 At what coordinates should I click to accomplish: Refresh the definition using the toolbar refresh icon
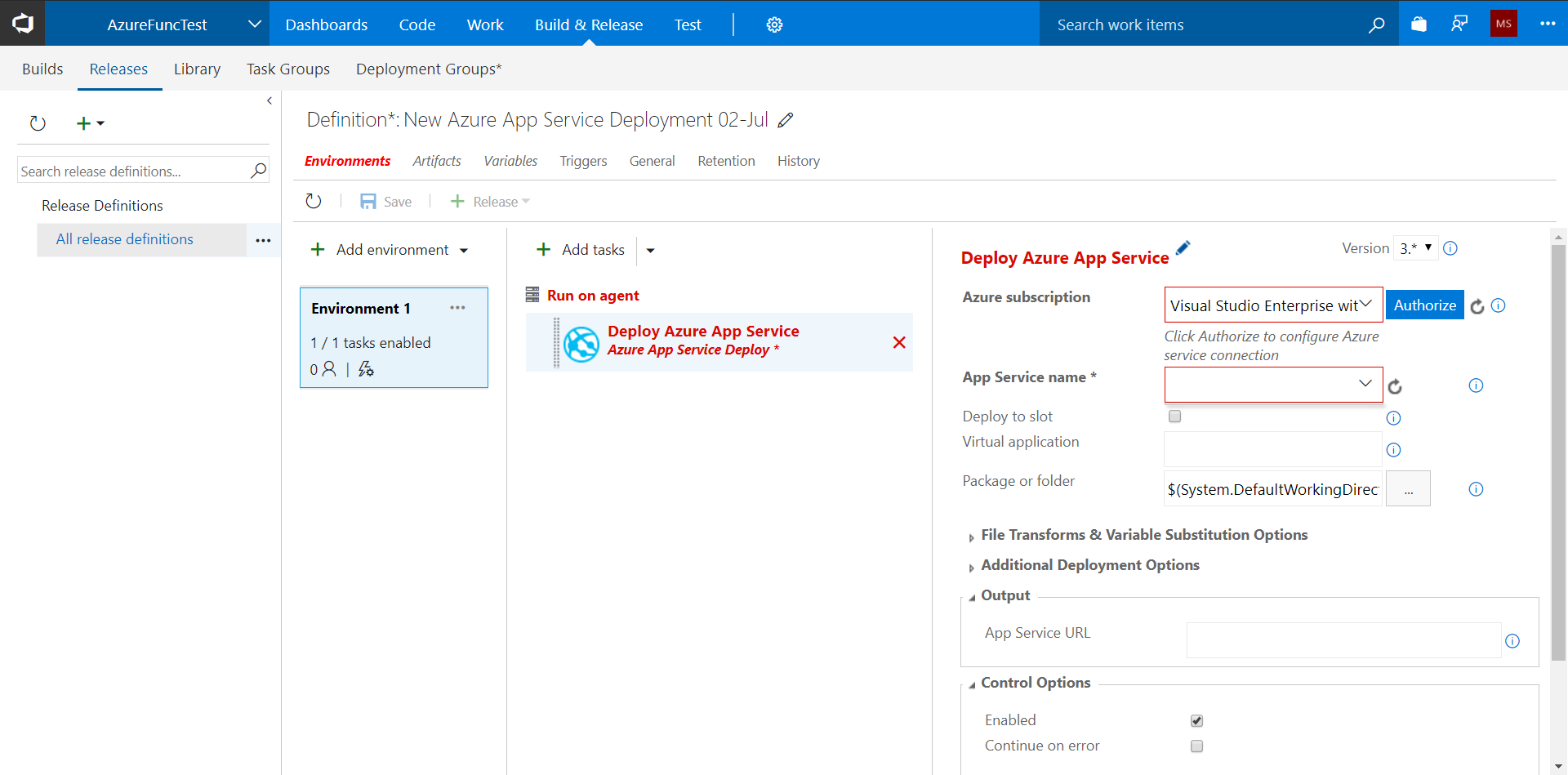point(314,201)
